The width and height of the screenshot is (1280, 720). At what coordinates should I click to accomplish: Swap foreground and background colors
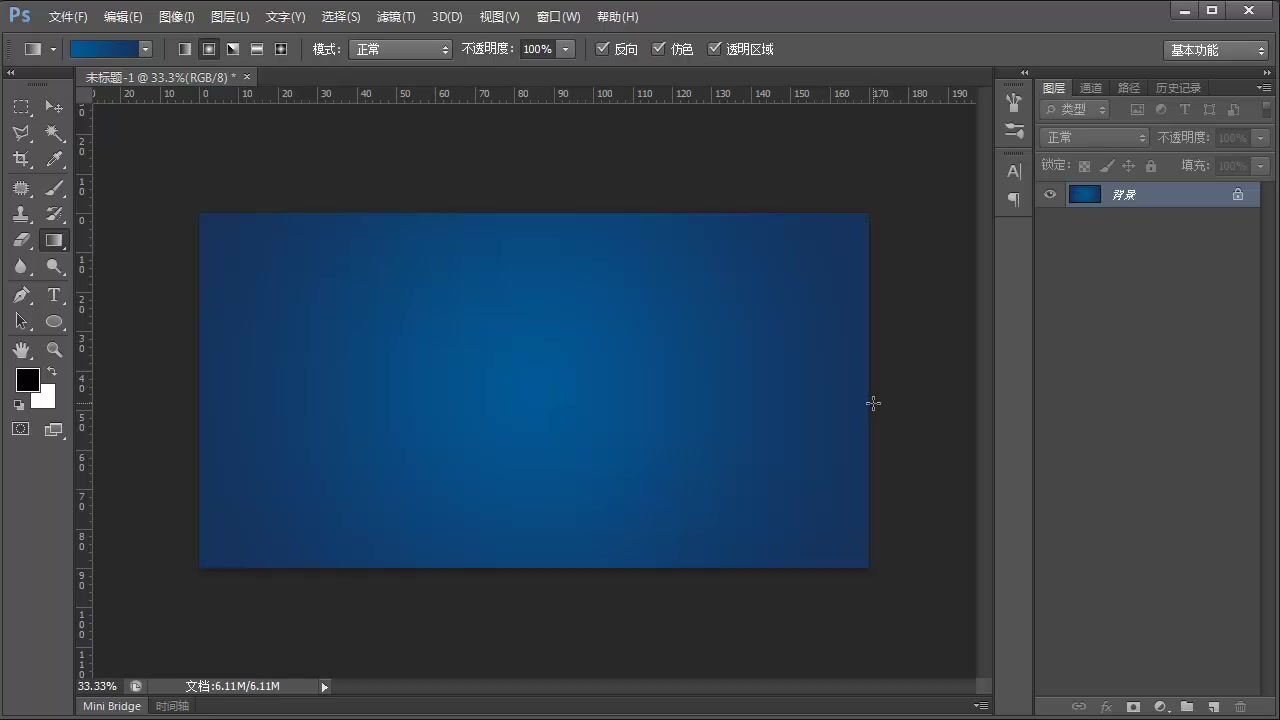52,372
